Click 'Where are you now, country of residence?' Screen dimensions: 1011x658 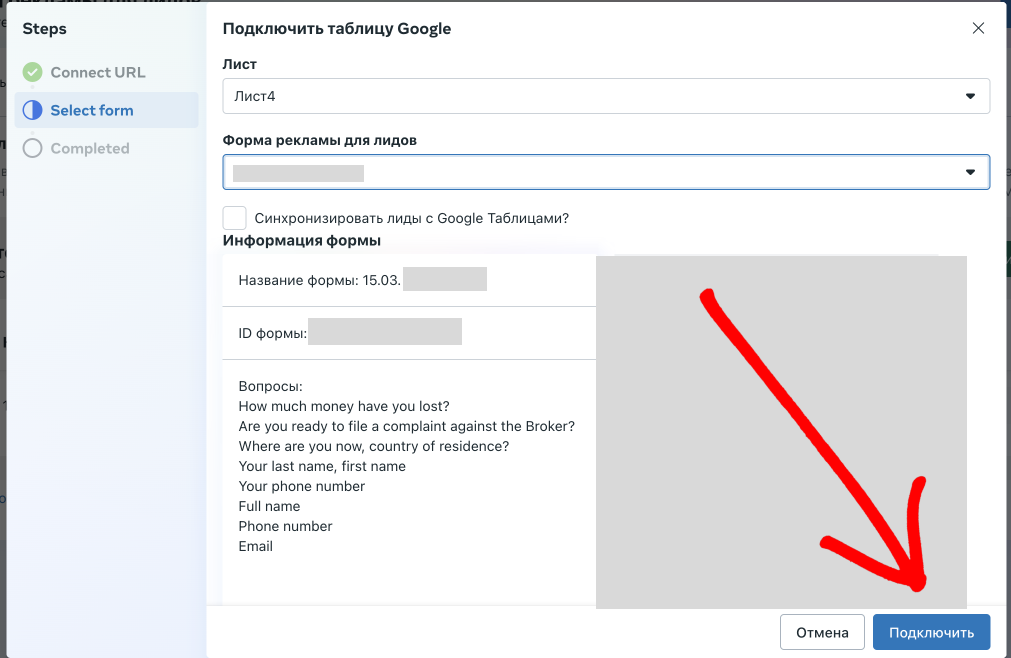(373, 446)
